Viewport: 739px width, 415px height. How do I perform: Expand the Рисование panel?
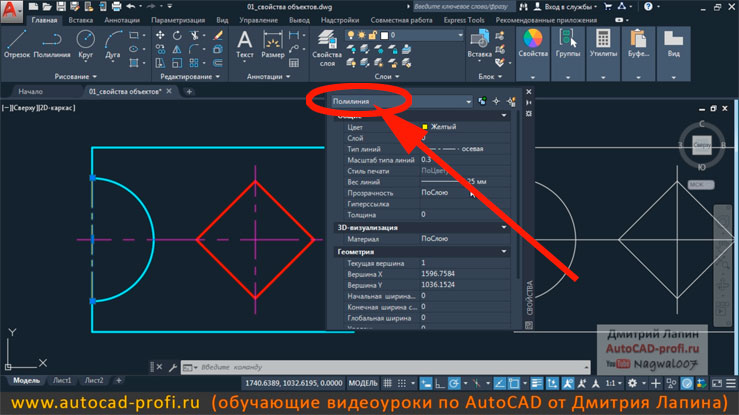[x=75, y=76]
